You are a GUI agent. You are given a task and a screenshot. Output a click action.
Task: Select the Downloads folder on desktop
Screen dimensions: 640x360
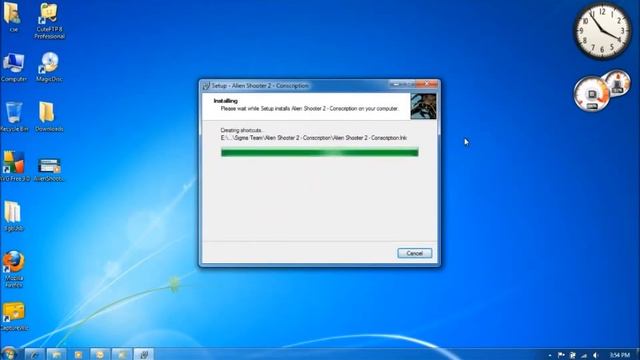(49, 117)
